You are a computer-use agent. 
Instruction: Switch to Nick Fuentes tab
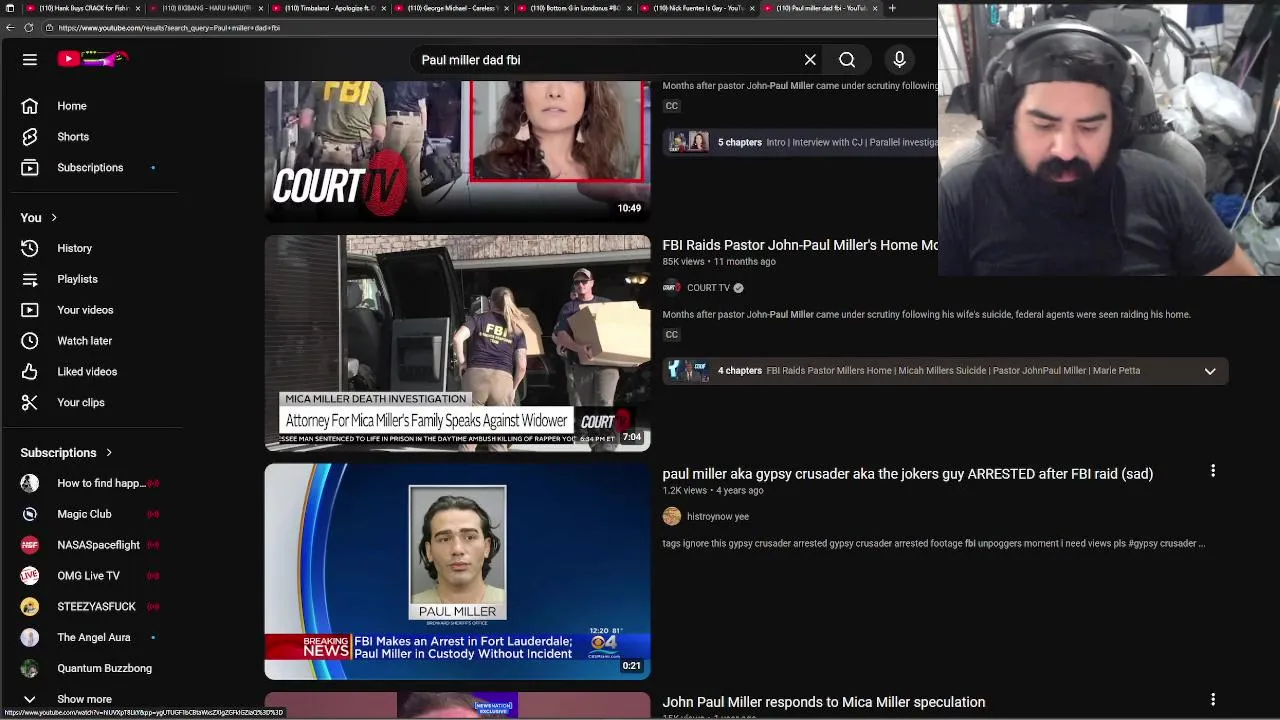coord(697,8)
